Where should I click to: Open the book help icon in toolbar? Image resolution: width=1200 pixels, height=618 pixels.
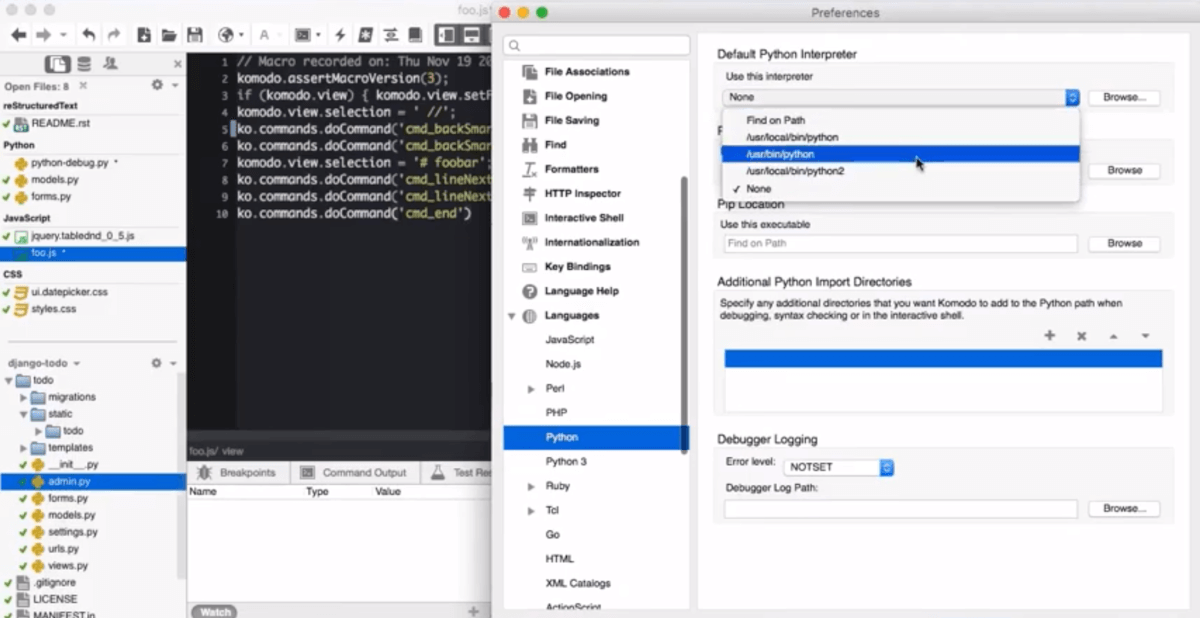(414, 35)
